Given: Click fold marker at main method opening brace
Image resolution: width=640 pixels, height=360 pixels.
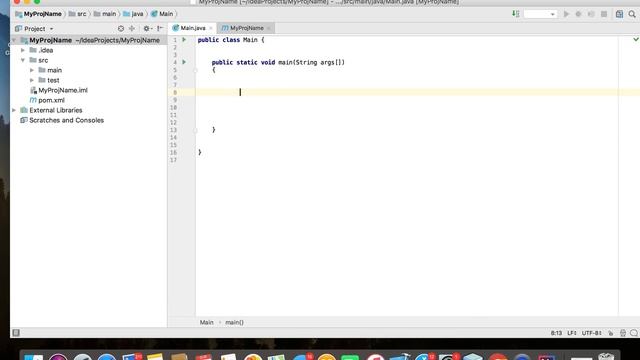Looking at the screenshot, I should 196,70.
